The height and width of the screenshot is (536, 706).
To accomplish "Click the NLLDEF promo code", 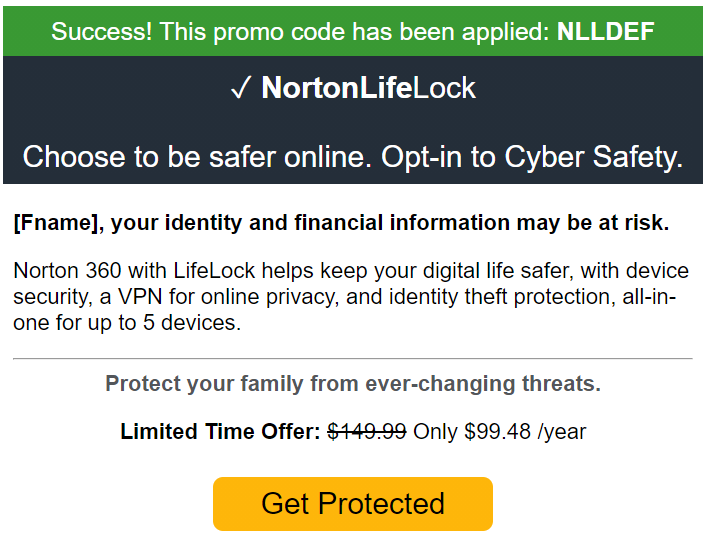I will (x=606, y=32).
